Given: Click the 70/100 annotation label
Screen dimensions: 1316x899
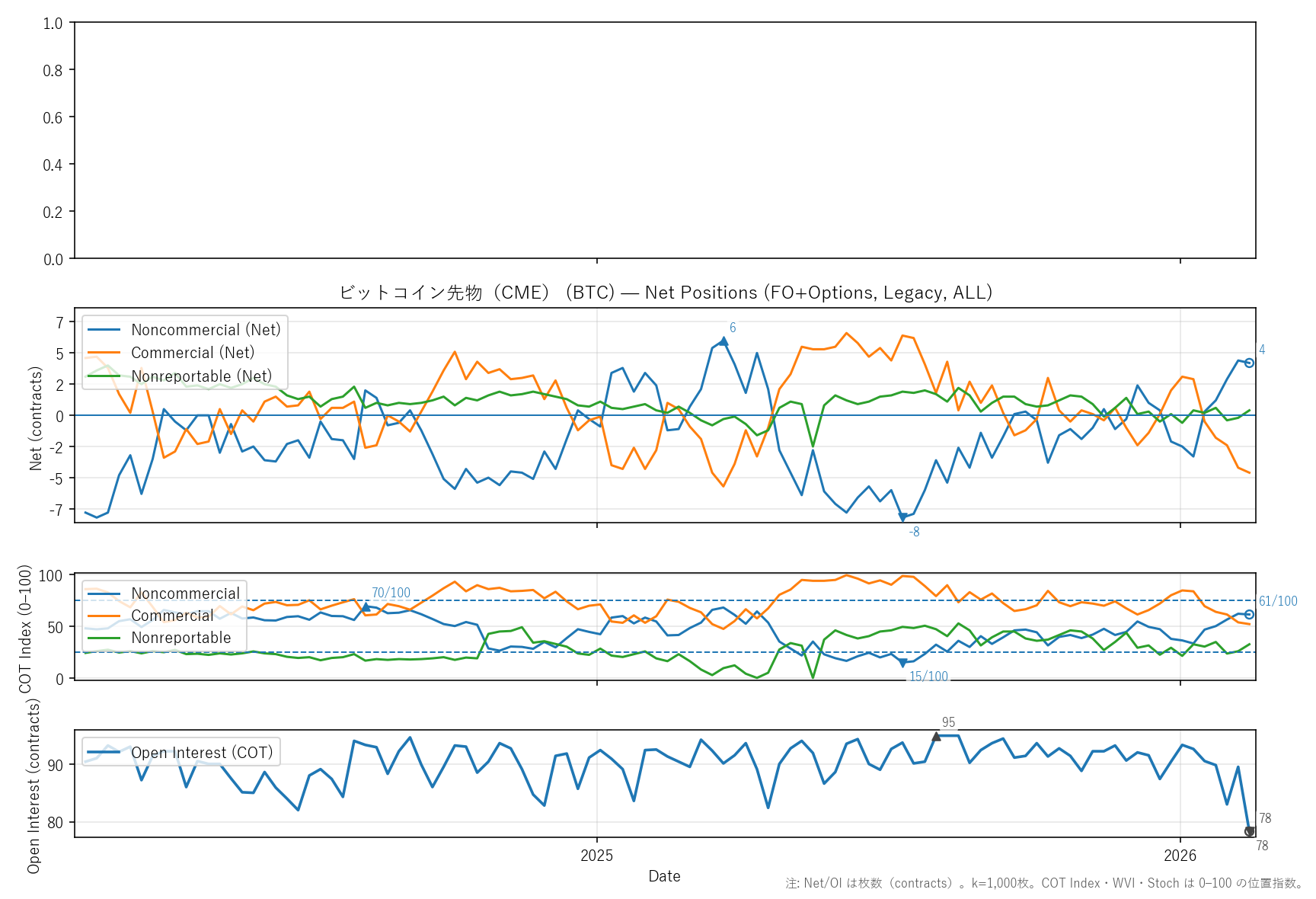Looking at the screenshot, I should coord(391,593).
